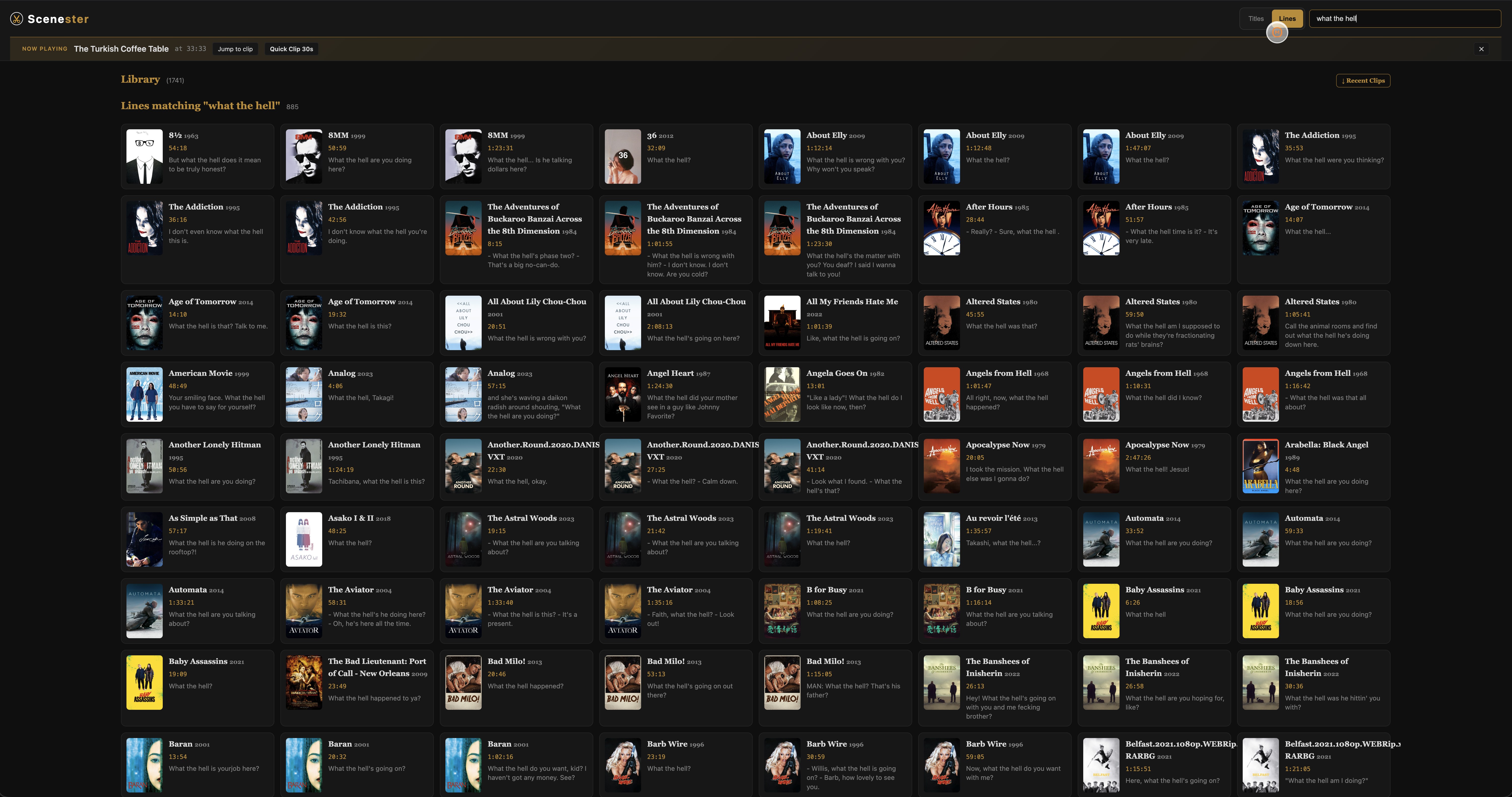Screen dimensions: 1512x797
Task: Focus the 'what the hell' search field
Action: click(1405, 19)
